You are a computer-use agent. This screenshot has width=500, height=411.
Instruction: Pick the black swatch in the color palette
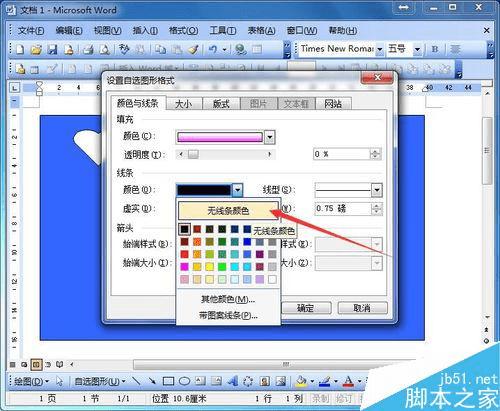tap(184, 229)
